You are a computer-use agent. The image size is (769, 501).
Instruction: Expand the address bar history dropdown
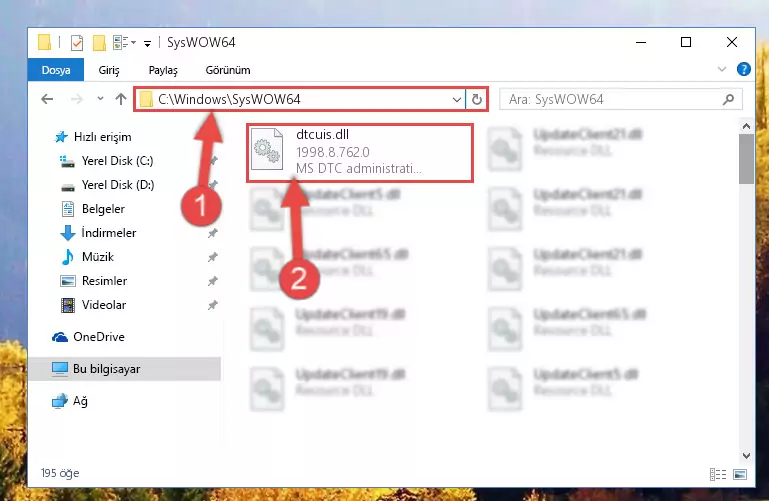tap(457, 100)
